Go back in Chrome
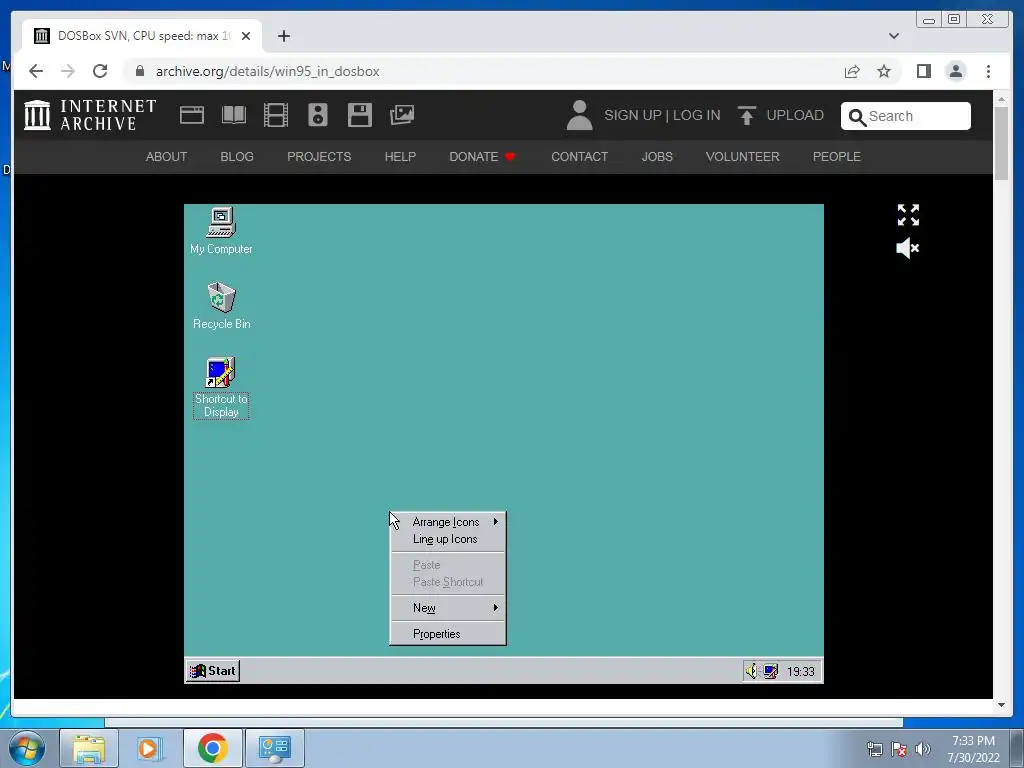Image resolution: width=1024 pixels, height=768 pixels. (36, 71)
